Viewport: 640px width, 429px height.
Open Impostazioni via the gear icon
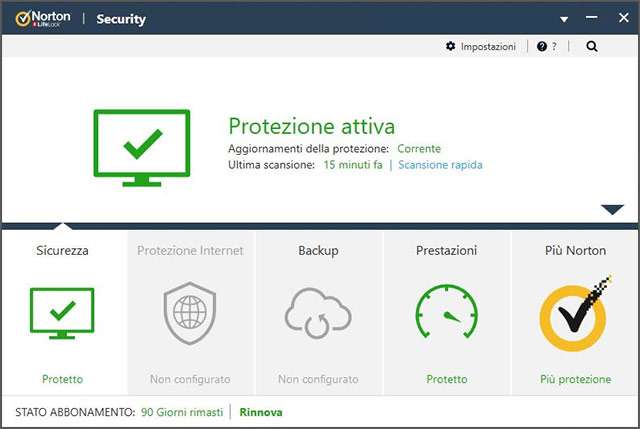click(x=451, y=46)
